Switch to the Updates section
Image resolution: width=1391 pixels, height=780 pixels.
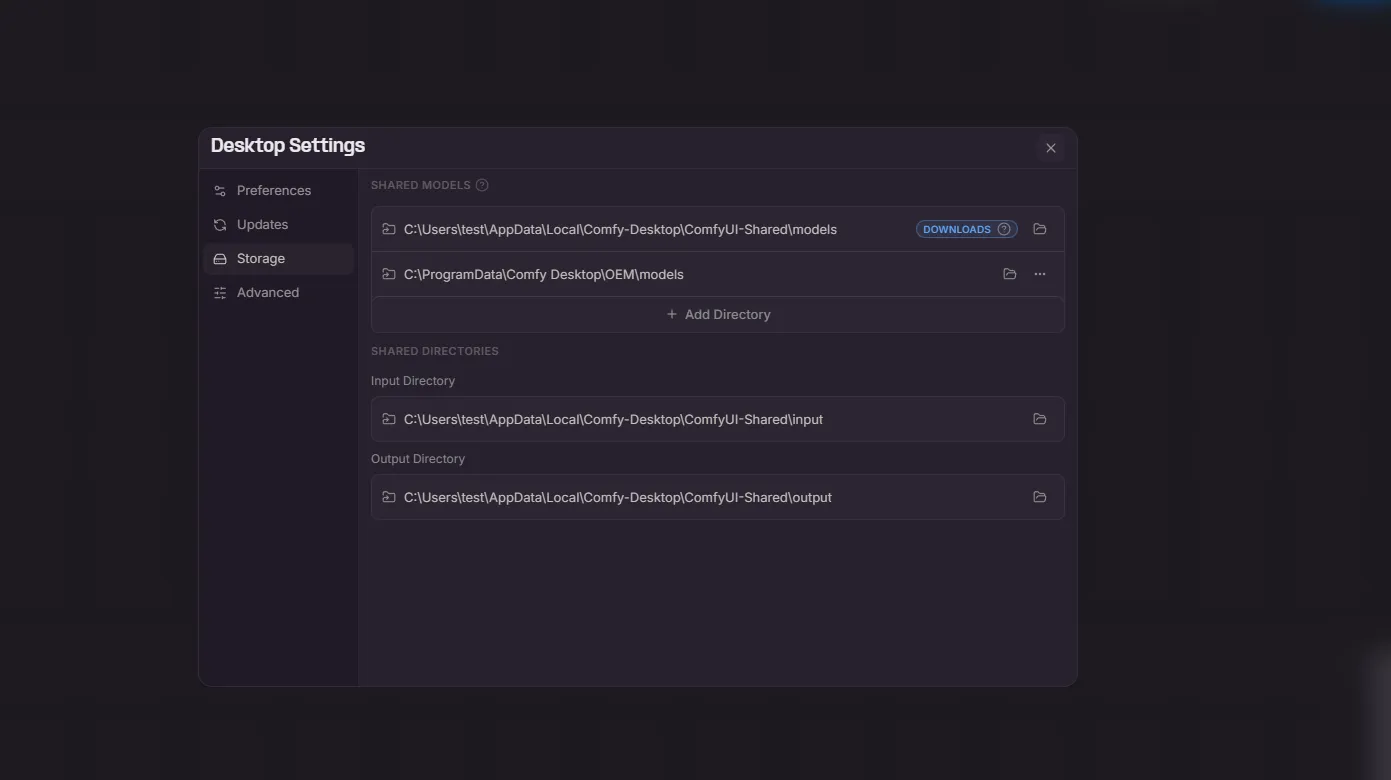pos(278,224)
